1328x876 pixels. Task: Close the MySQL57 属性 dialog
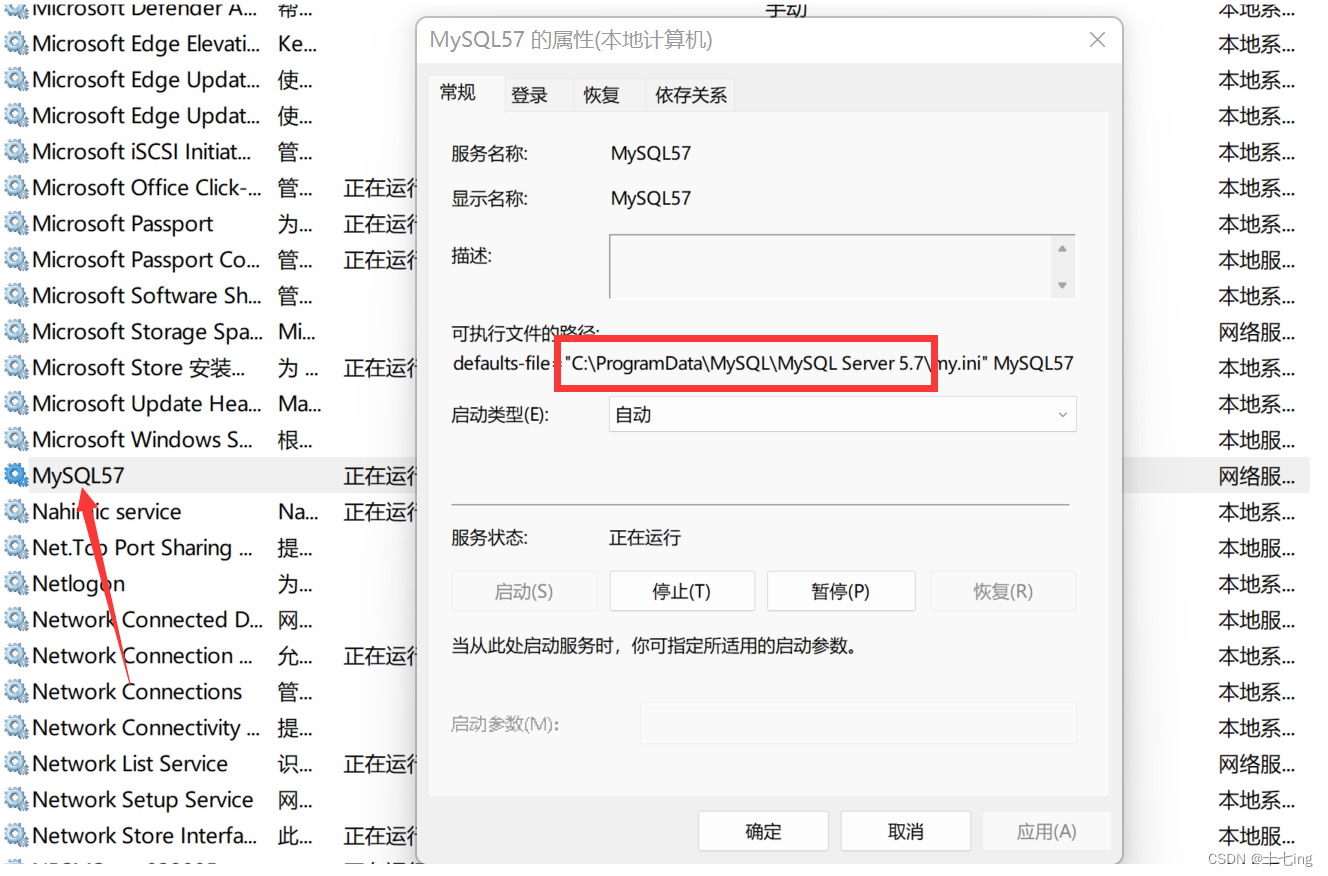pos(1097,40)
